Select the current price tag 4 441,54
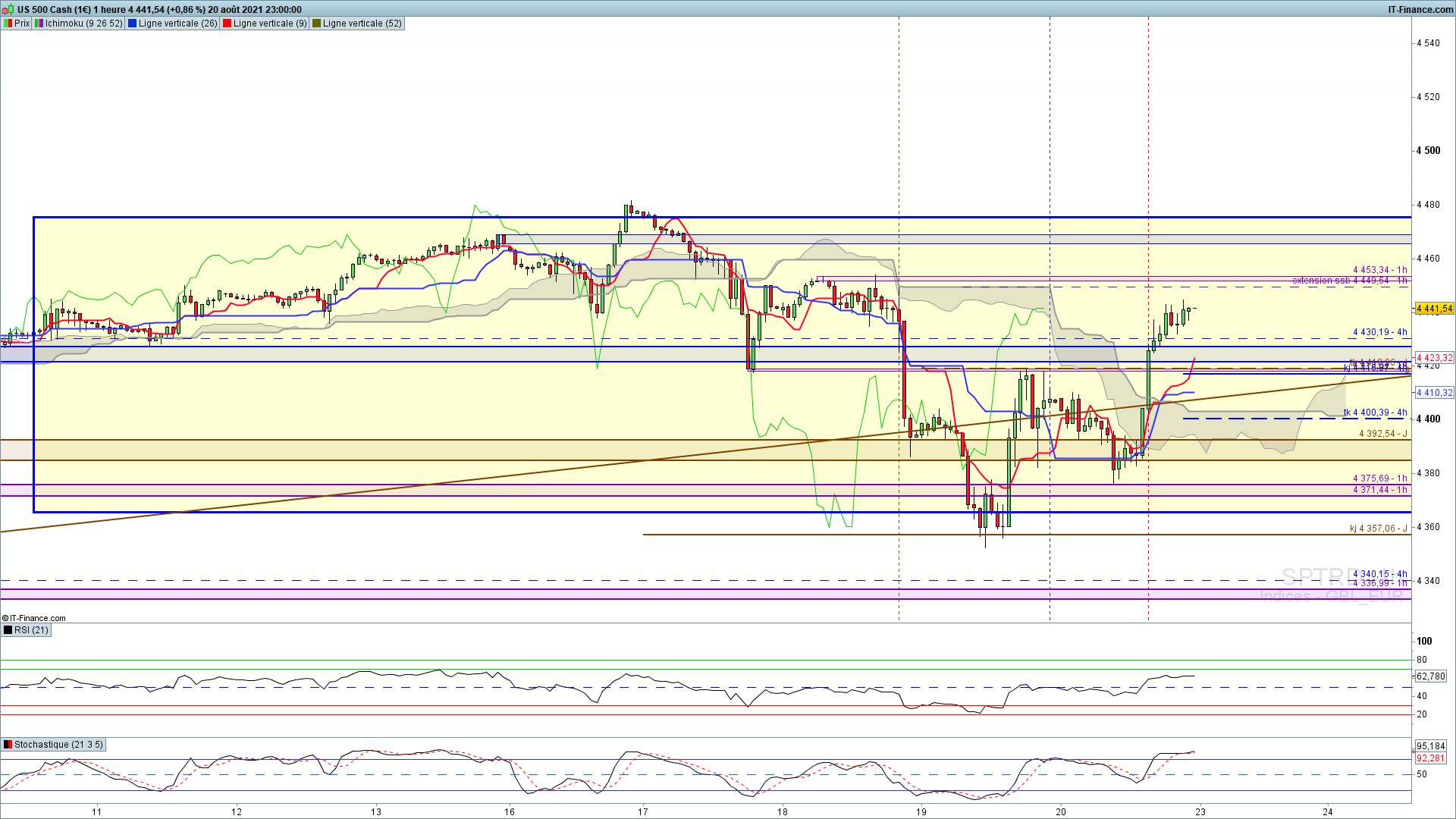The image size is (1456, 819). [x=1435, y=309]
